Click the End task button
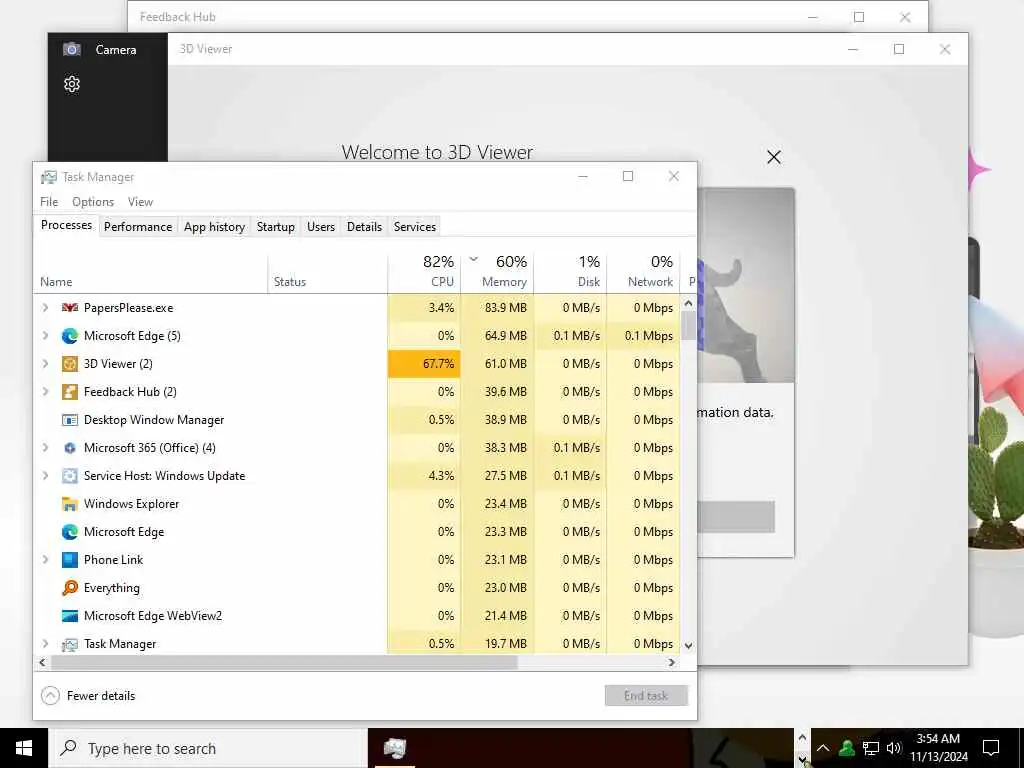 (x=646, y=696)
